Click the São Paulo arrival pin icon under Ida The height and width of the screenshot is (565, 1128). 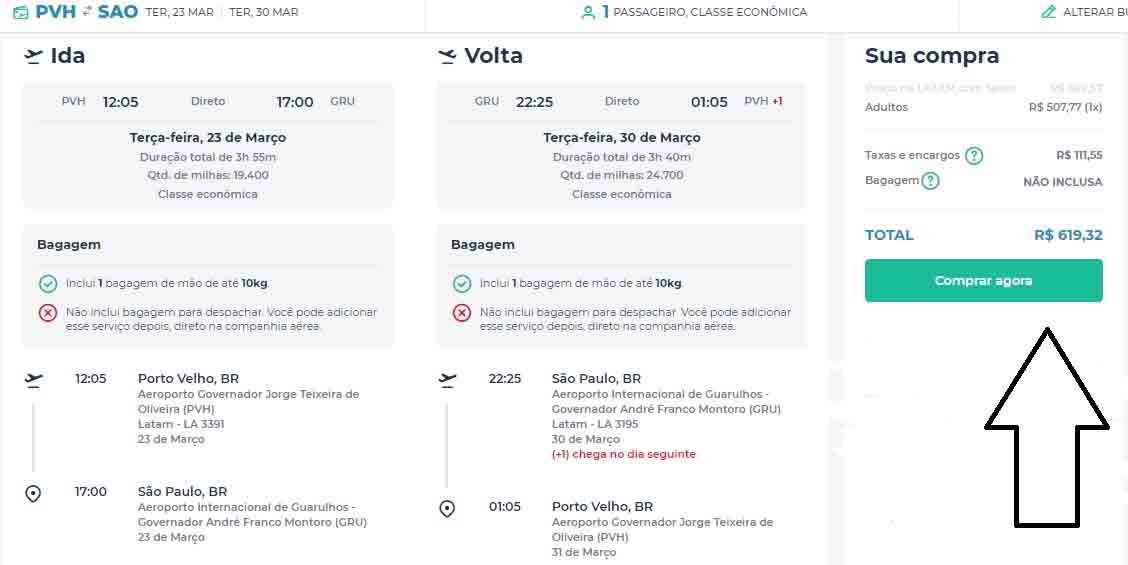(x=33, y=493)
